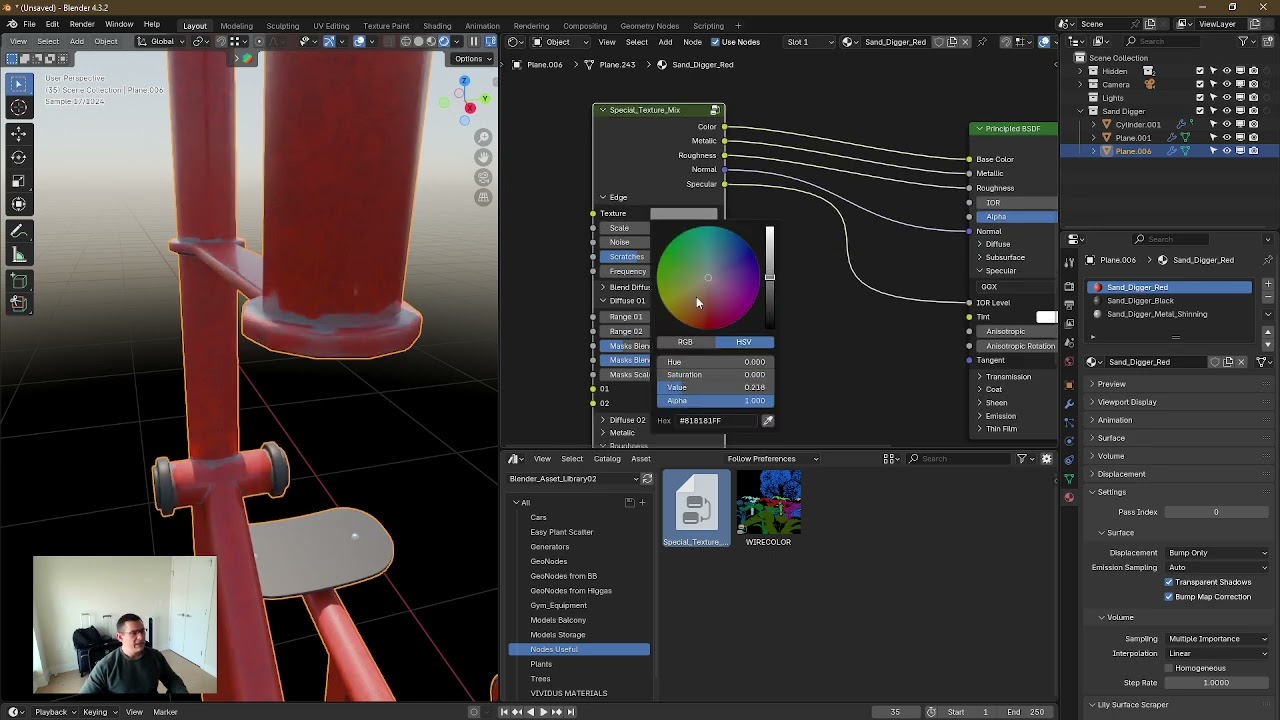Screen dimensions: 1280x720
Task: Open the Catalog menu in asset browser
Action: click(x=607, y=459)
